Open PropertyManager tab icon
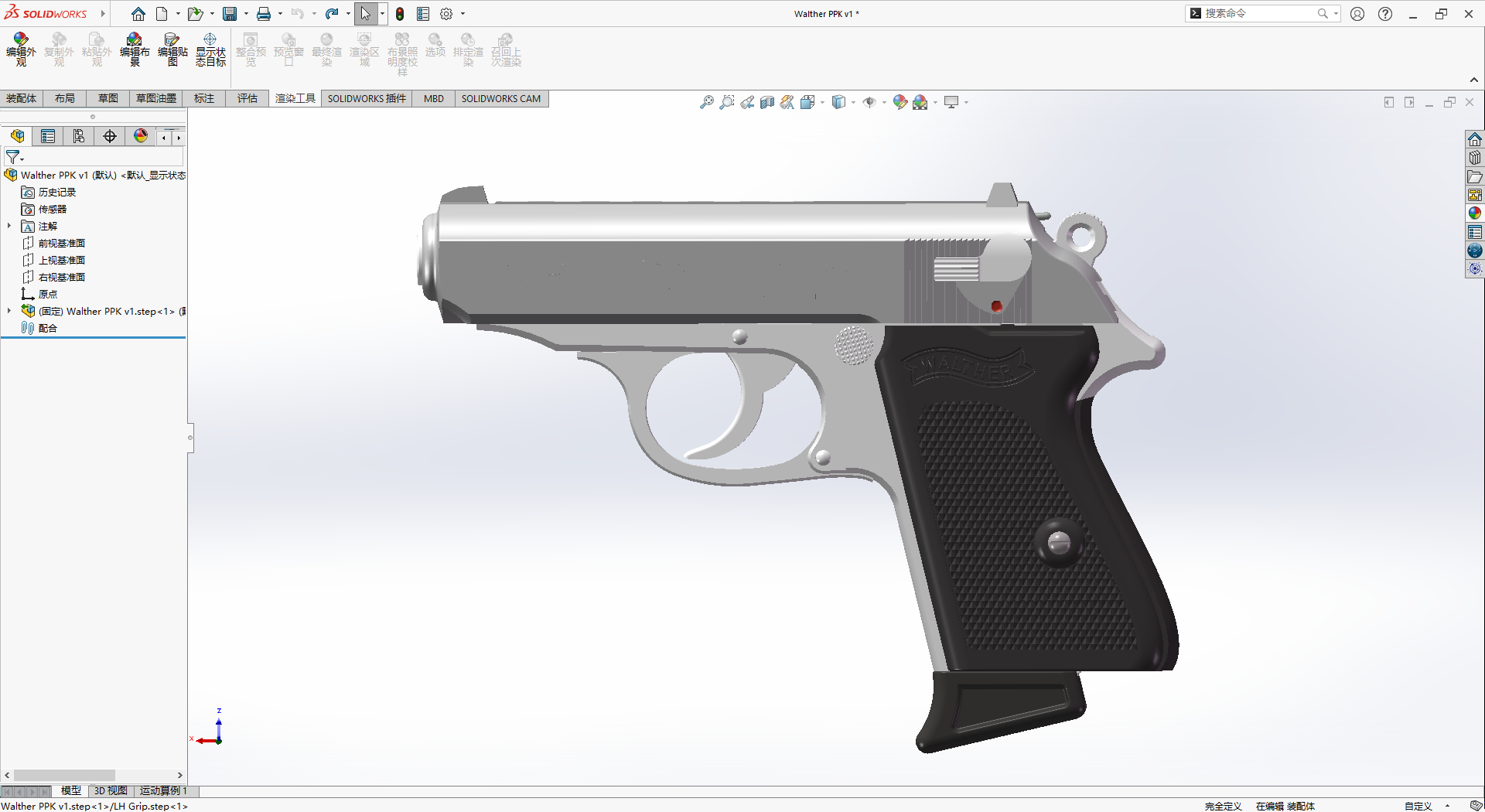1485x812 pixels. pos(48,136)
